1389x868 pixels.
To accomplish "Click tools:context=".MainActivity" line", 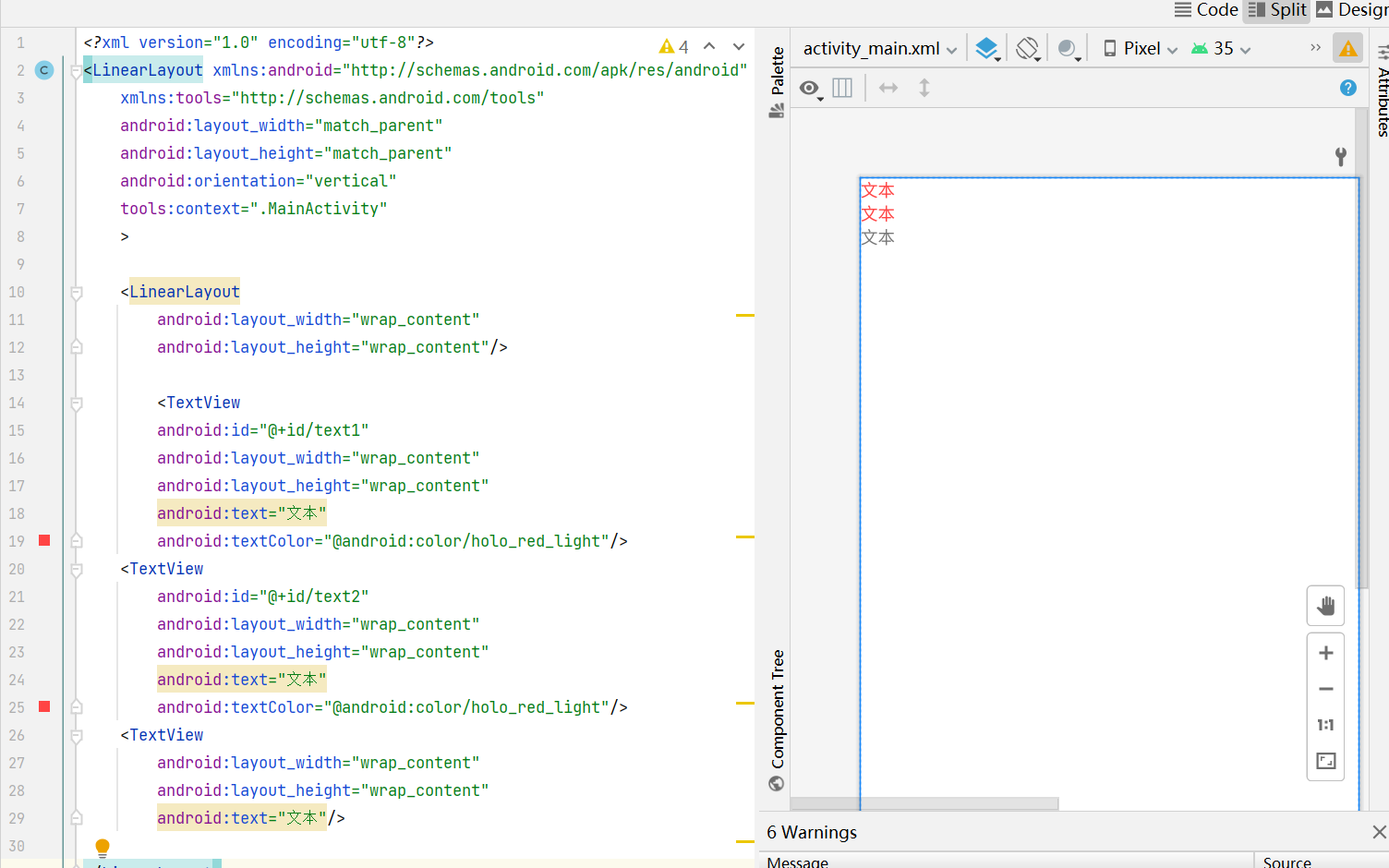I will pos(254,209).
